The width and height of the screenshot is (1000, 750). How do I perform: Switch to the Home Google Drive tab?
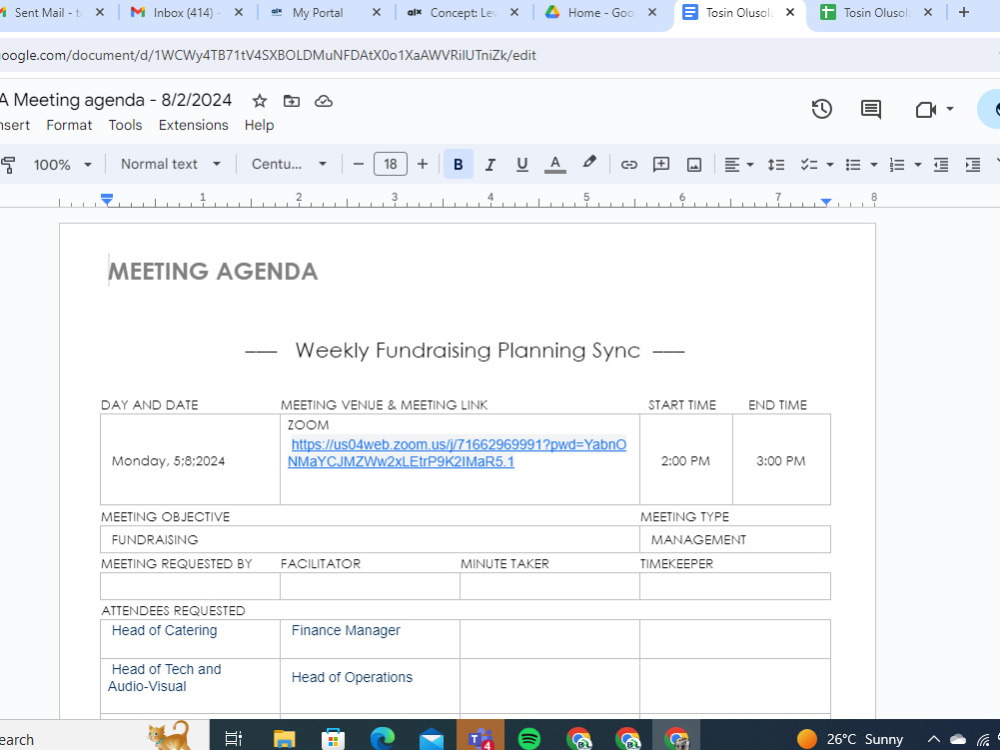pyautogui.click(x=600, y=12)
